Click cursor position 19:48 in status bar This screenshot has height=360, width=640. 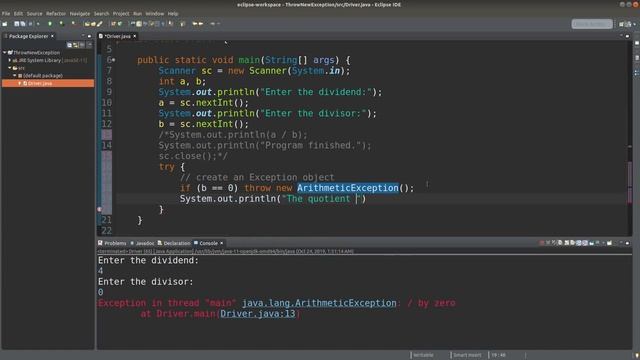tap(498, 355)
